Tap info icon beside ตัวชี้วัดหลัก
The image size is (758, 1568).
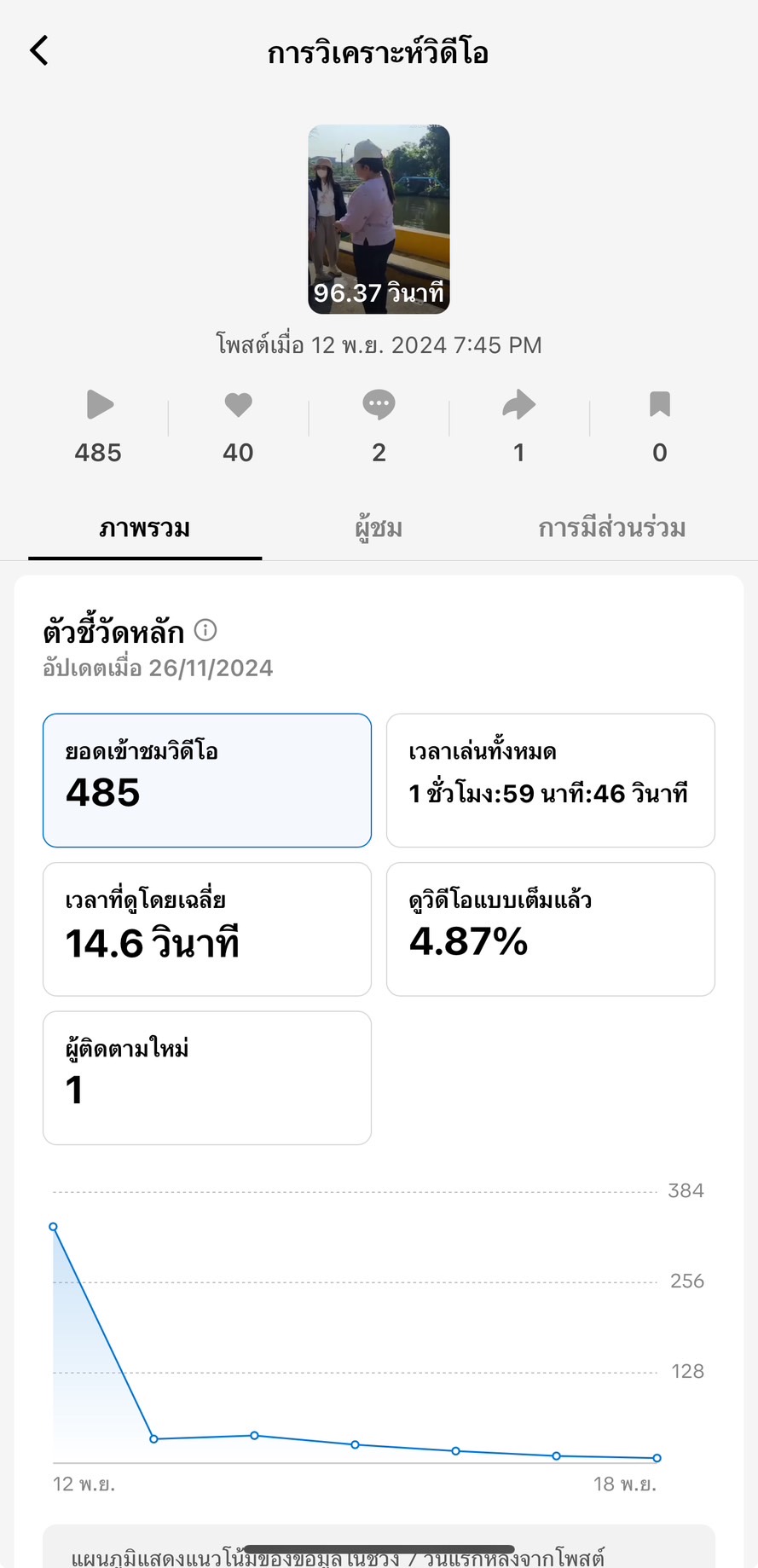(205, 630)
